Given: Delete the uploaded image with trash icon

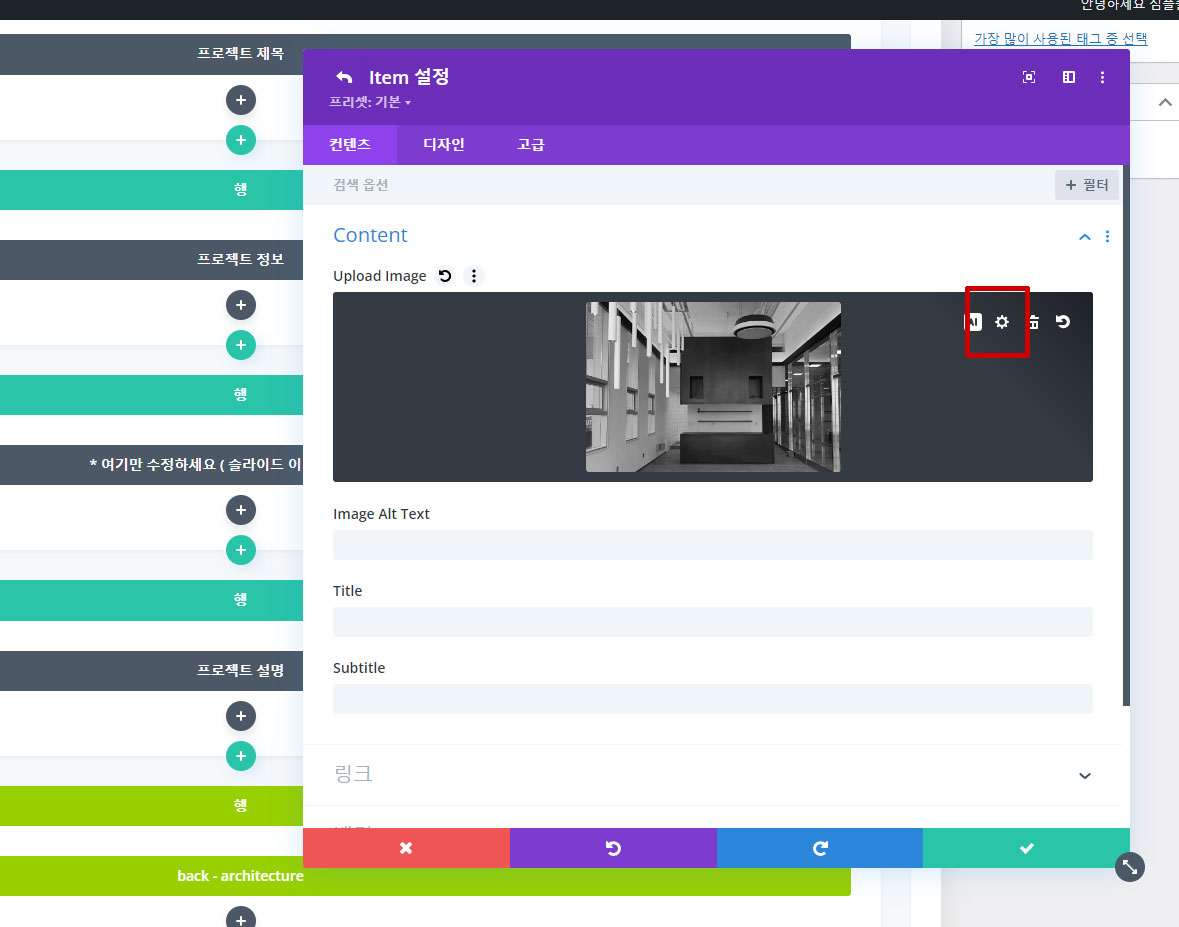Looking at the screenshot, I should coord(1034,322).
